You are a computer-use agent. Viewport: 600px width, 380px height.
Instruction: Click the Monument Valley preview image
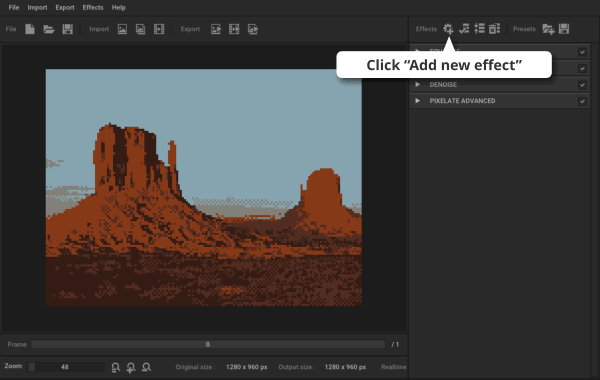pyautogui.click(x=204, y=188)
